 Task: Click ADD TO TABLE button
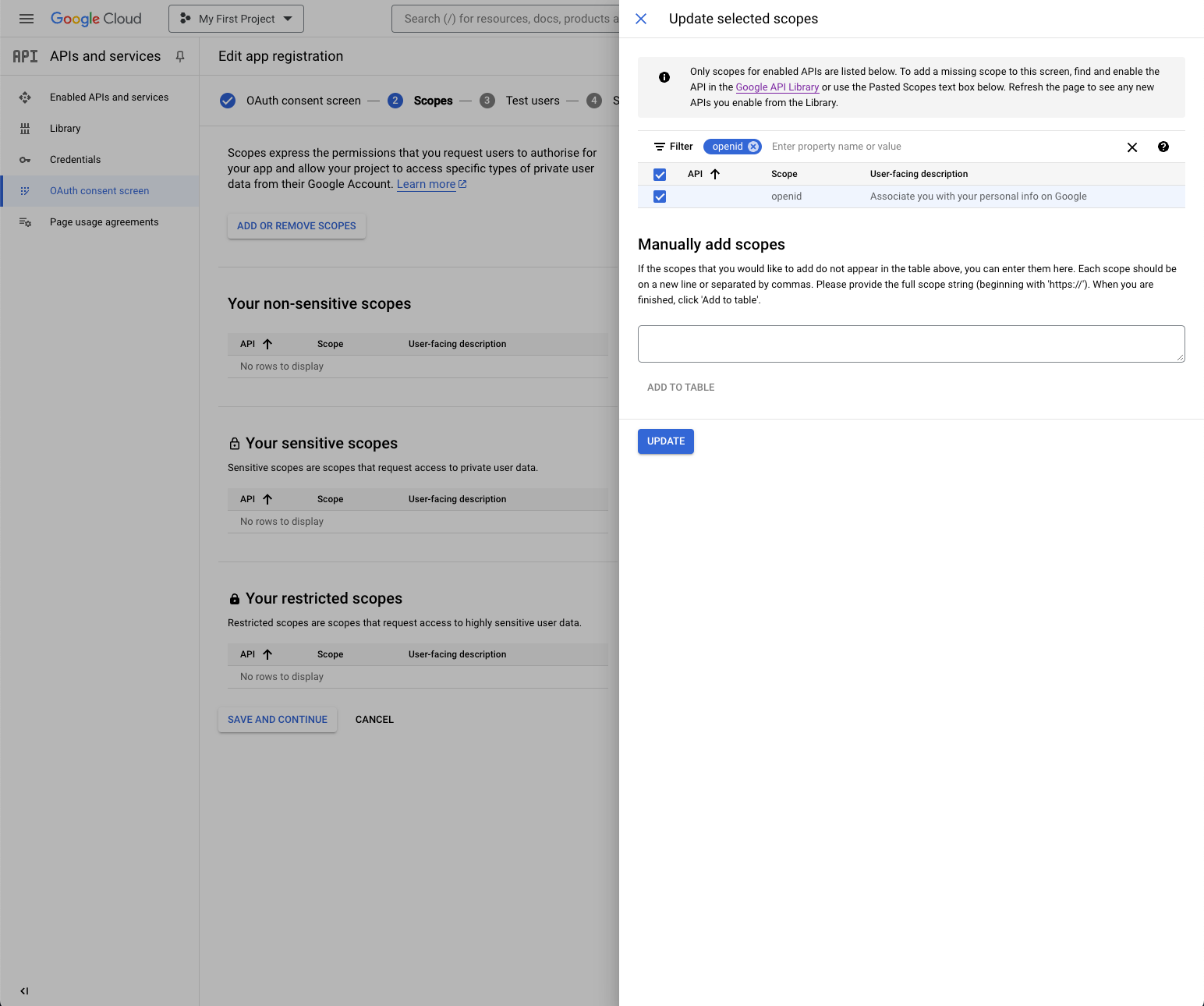[681, 388]
